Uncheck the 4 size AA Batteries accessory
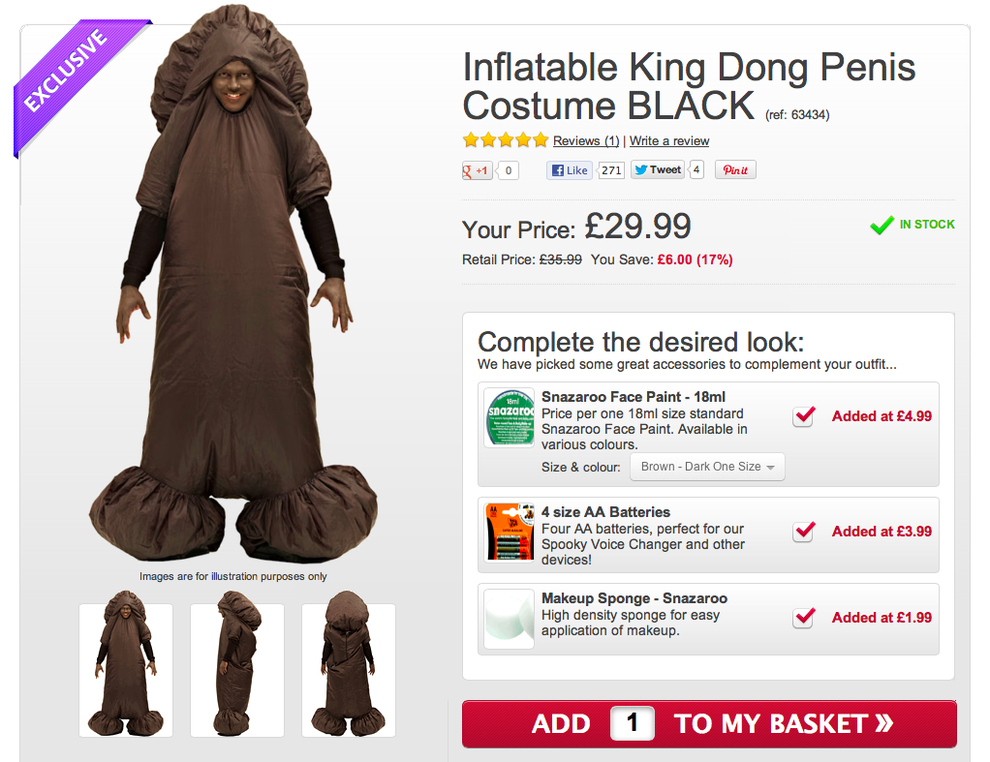The width and height of the screenshot is (990, 762). [x=803, y=532]
